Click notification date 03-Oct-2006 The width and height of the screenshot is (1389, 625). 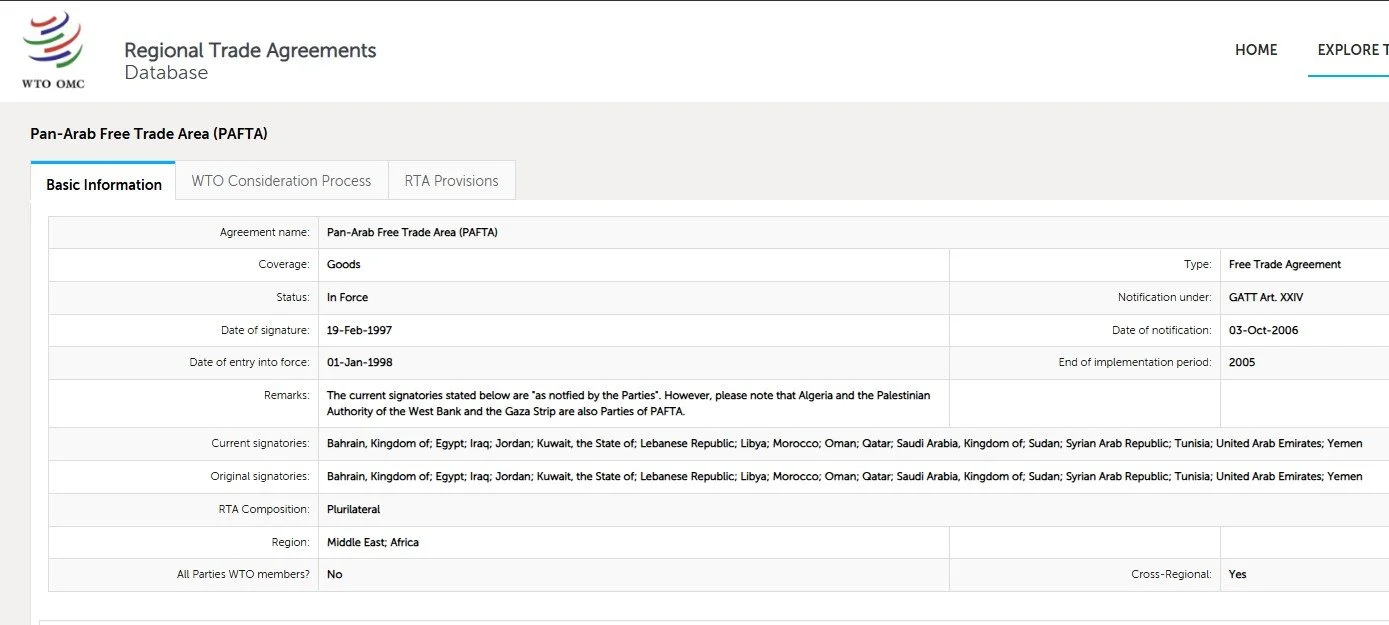click(x=1264, y=331)
